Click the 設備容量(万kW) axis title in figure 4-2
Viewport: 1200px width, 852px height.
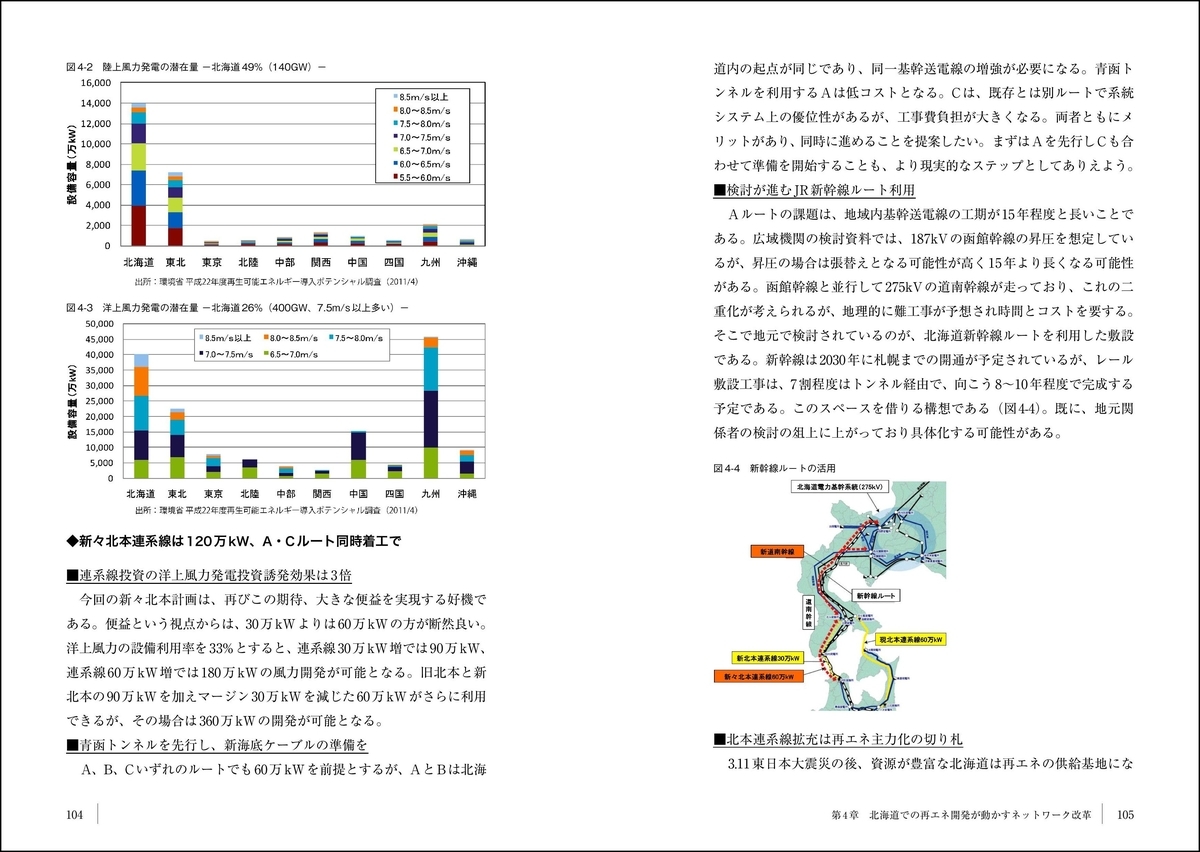pos(71,163)
